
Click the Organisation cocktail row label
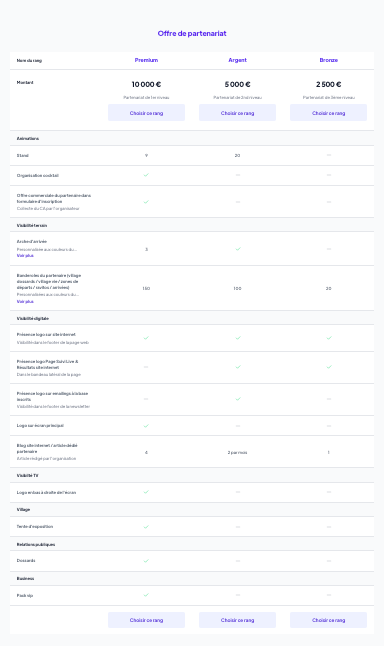pos(37,176)
